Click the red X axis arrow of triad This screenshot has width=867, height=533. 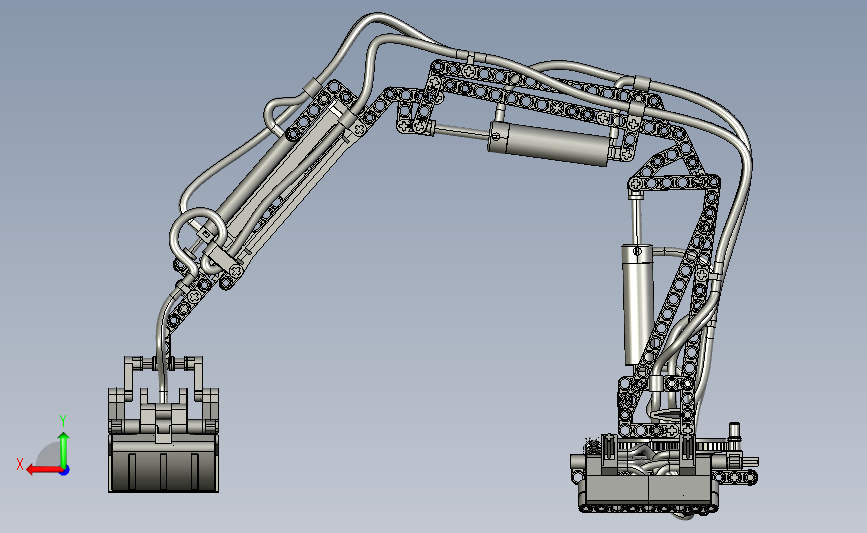(44, 470)
